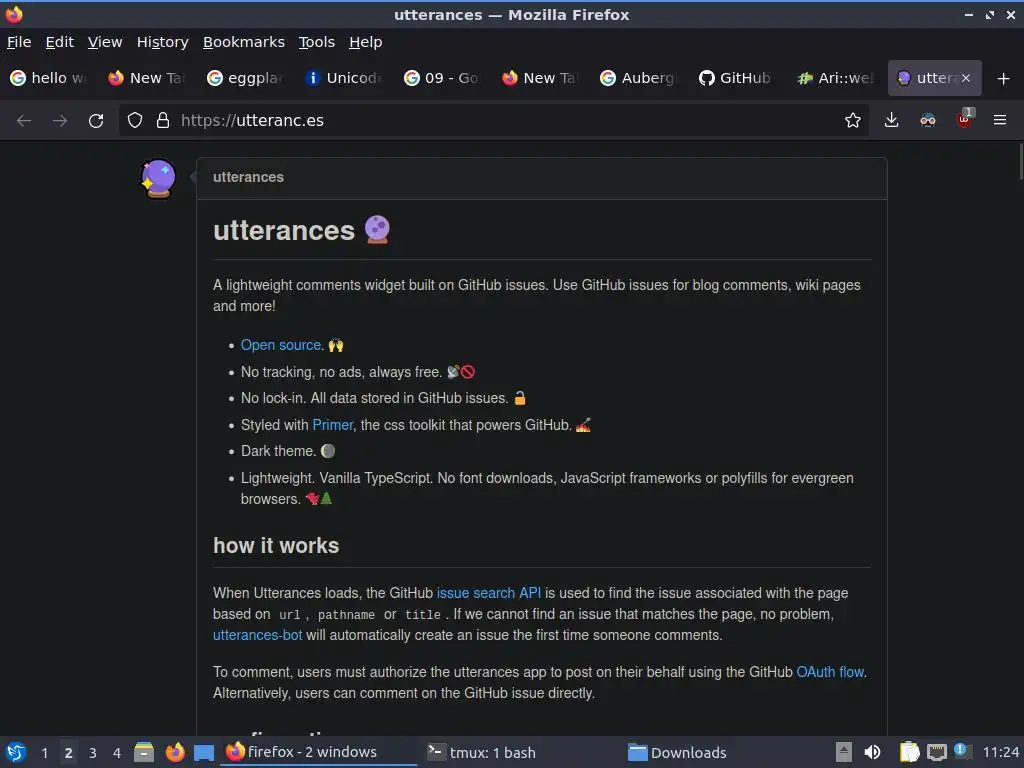Open the notification alert tray icon

[x=961, y=751]
